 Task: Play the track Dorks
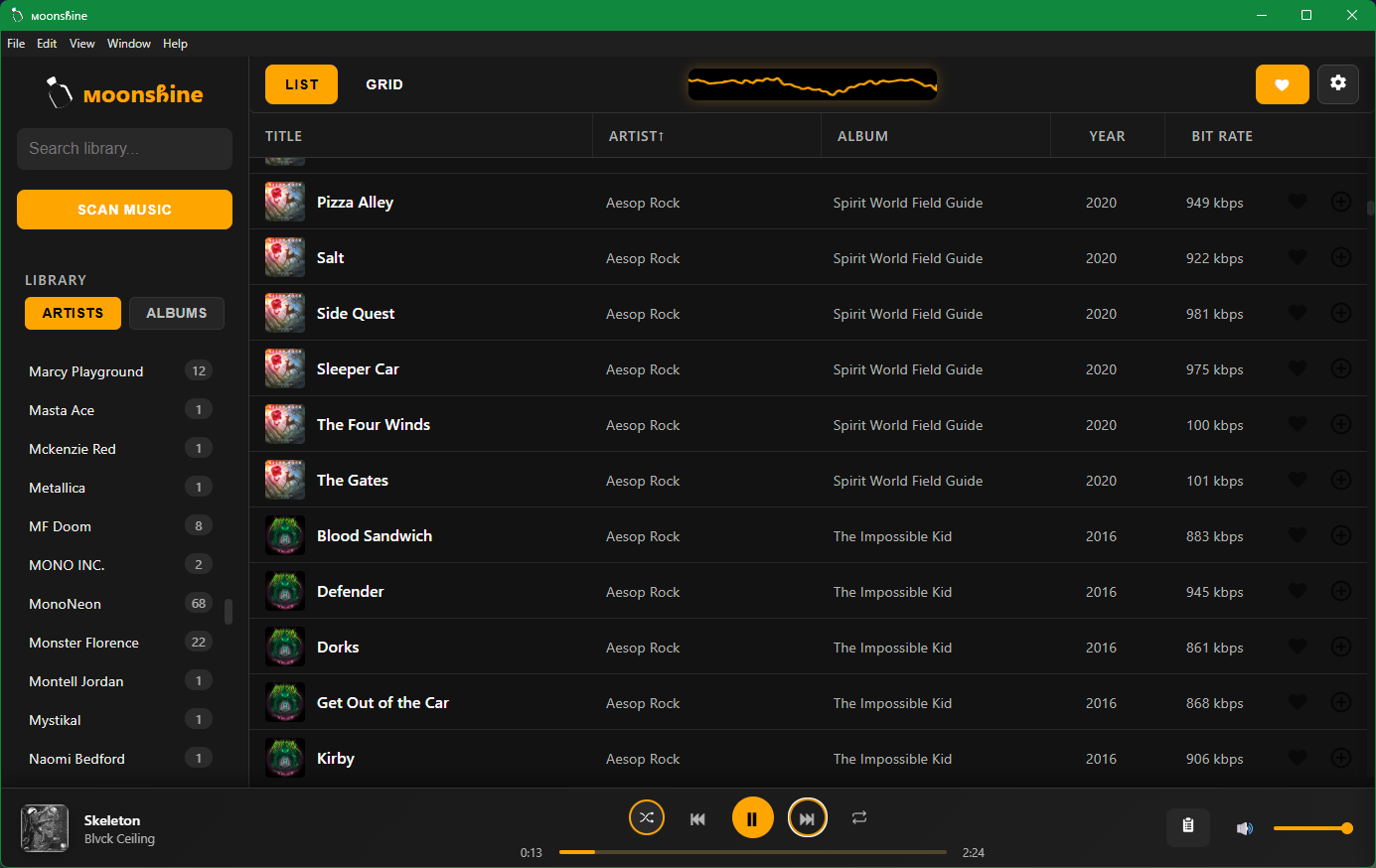[338, 647]
